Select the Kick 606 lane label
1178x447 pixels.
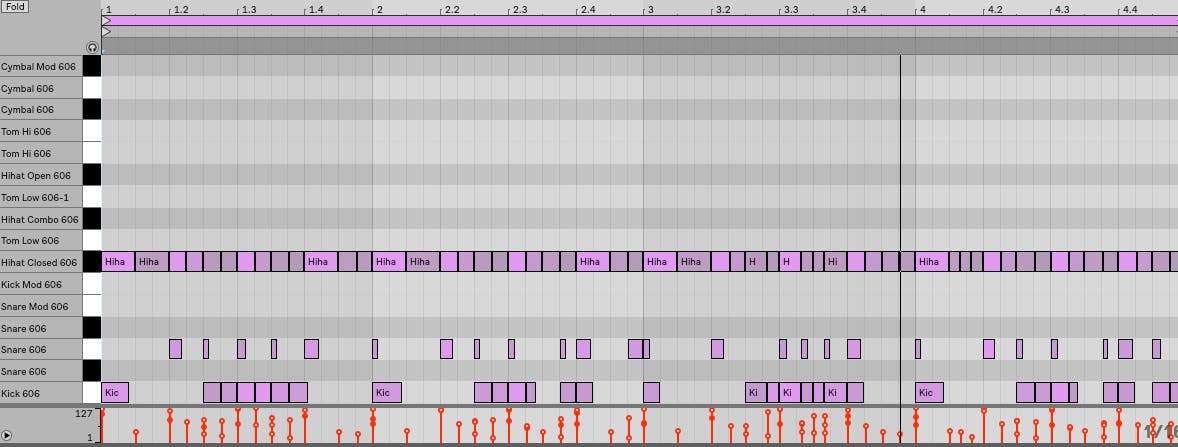[x=40, y=393]
